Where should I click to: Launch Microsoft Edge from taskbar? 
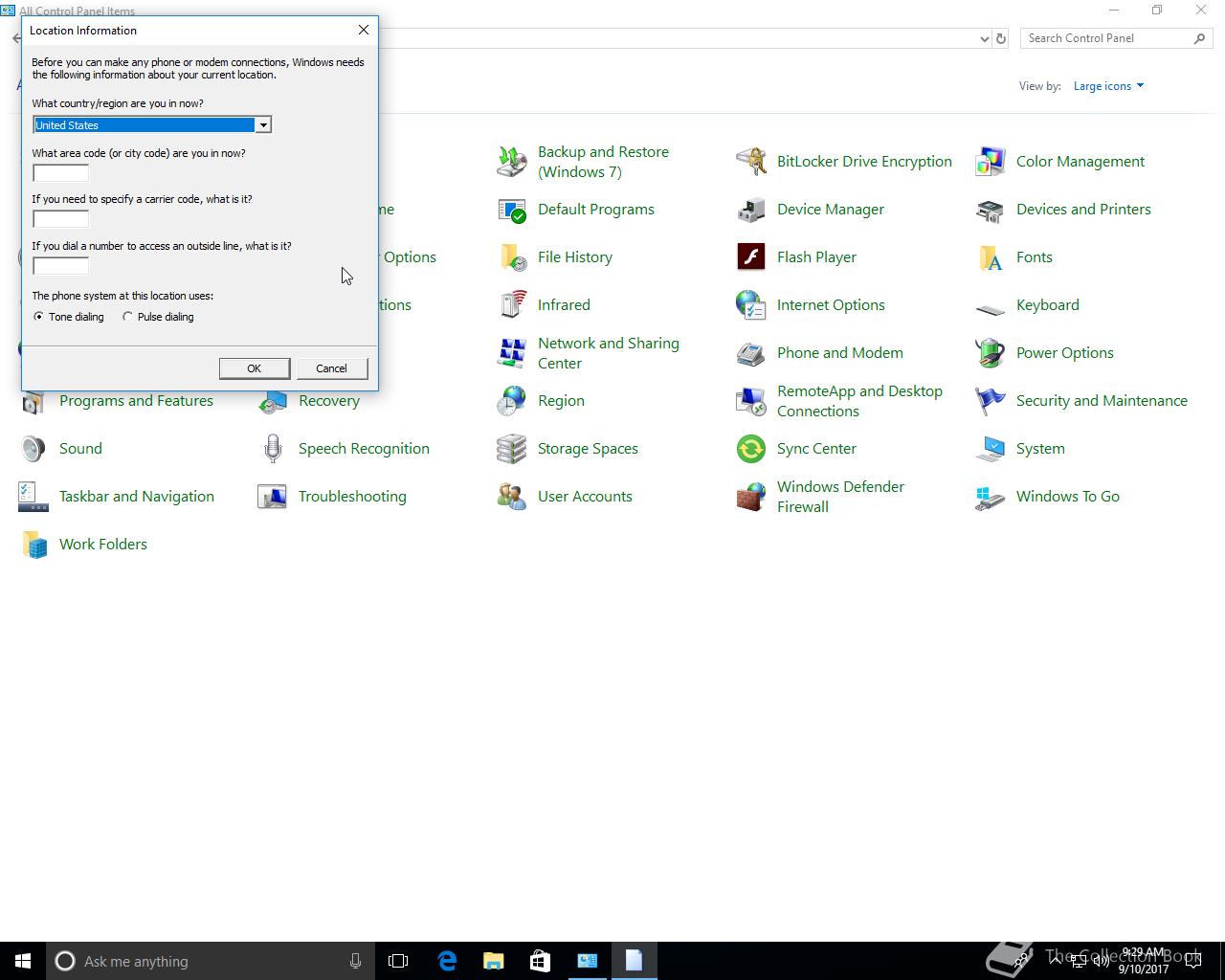(x=446, y=961)
